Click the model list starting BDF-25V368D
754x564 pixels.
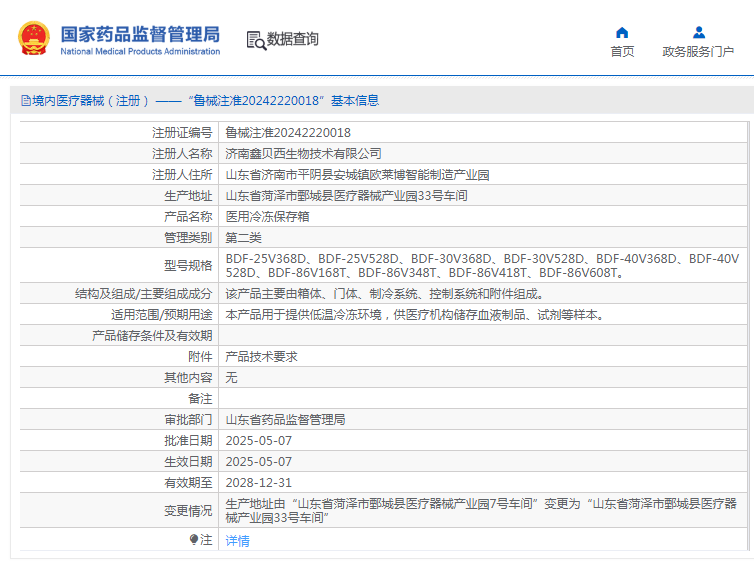point(482,266)
